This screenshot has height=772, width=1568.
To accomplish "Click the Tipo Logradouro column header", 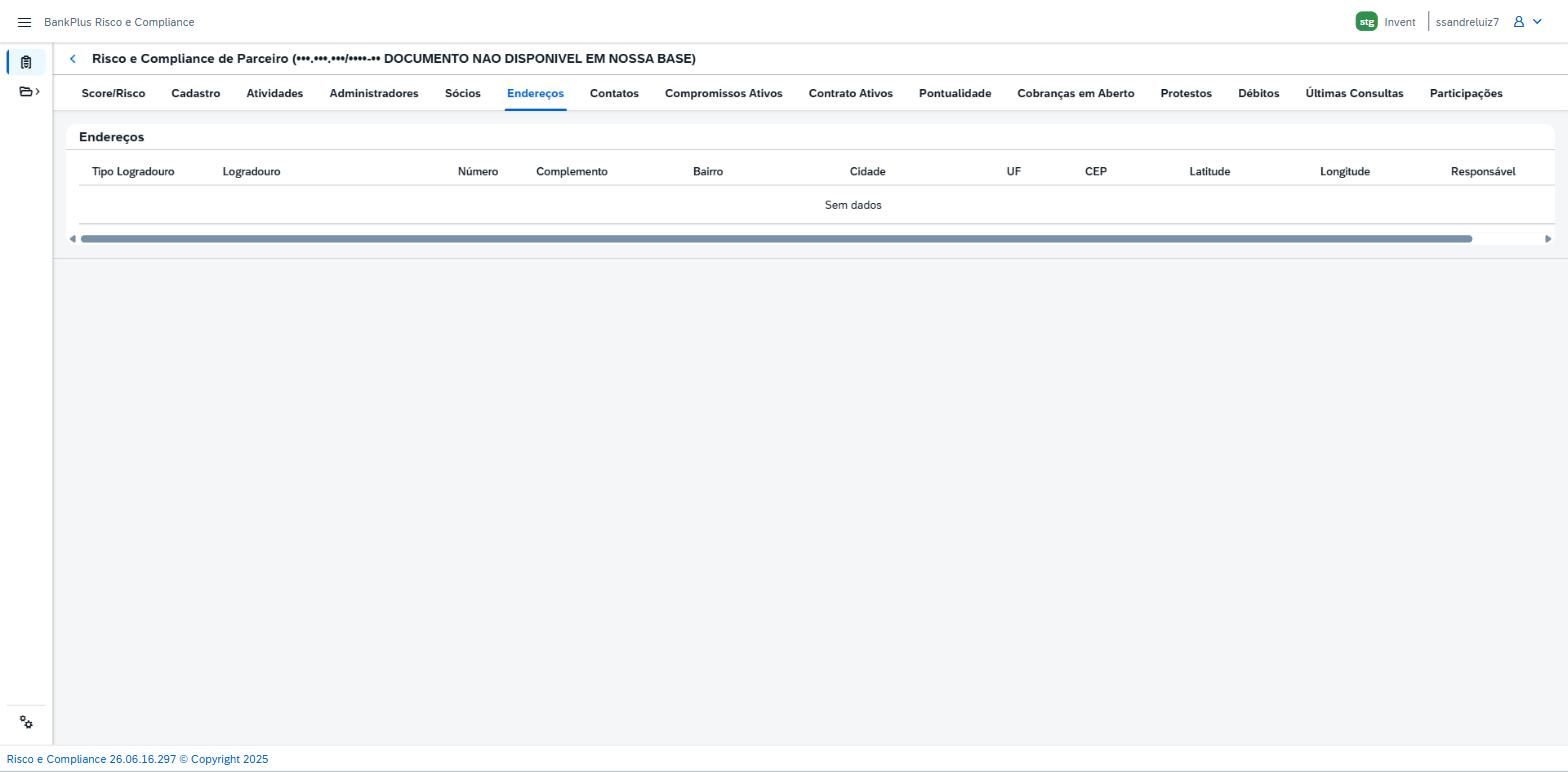I will tap(133, 172).
